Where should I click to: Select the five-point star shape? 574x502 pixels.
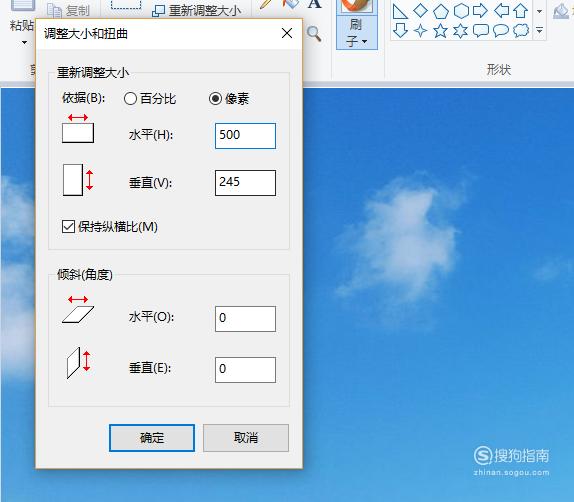pyautogui.click(x=440, y=31)
